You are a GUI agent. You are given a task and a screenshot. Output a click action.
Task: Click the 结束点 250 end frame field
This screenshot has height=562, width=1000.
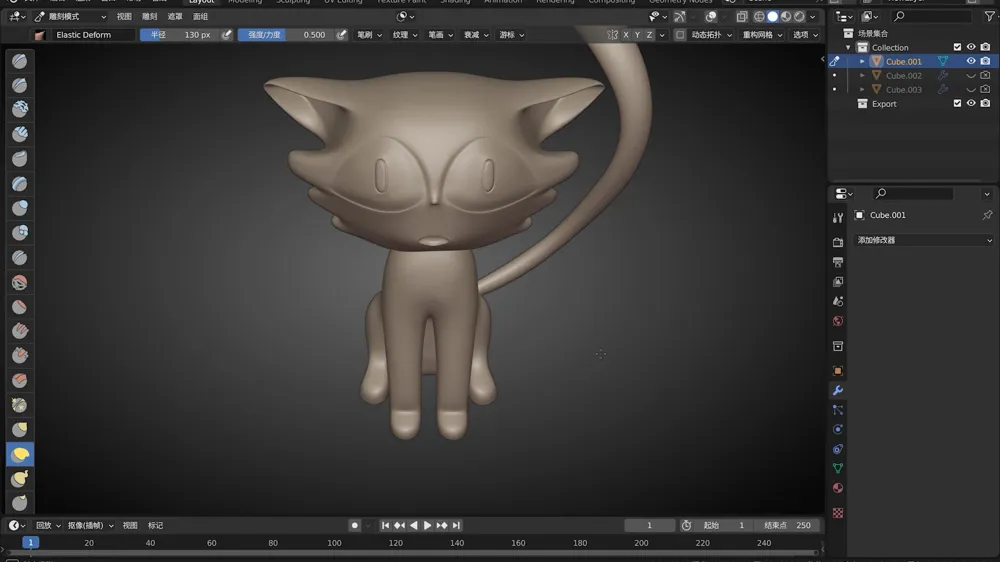(788, 526)
